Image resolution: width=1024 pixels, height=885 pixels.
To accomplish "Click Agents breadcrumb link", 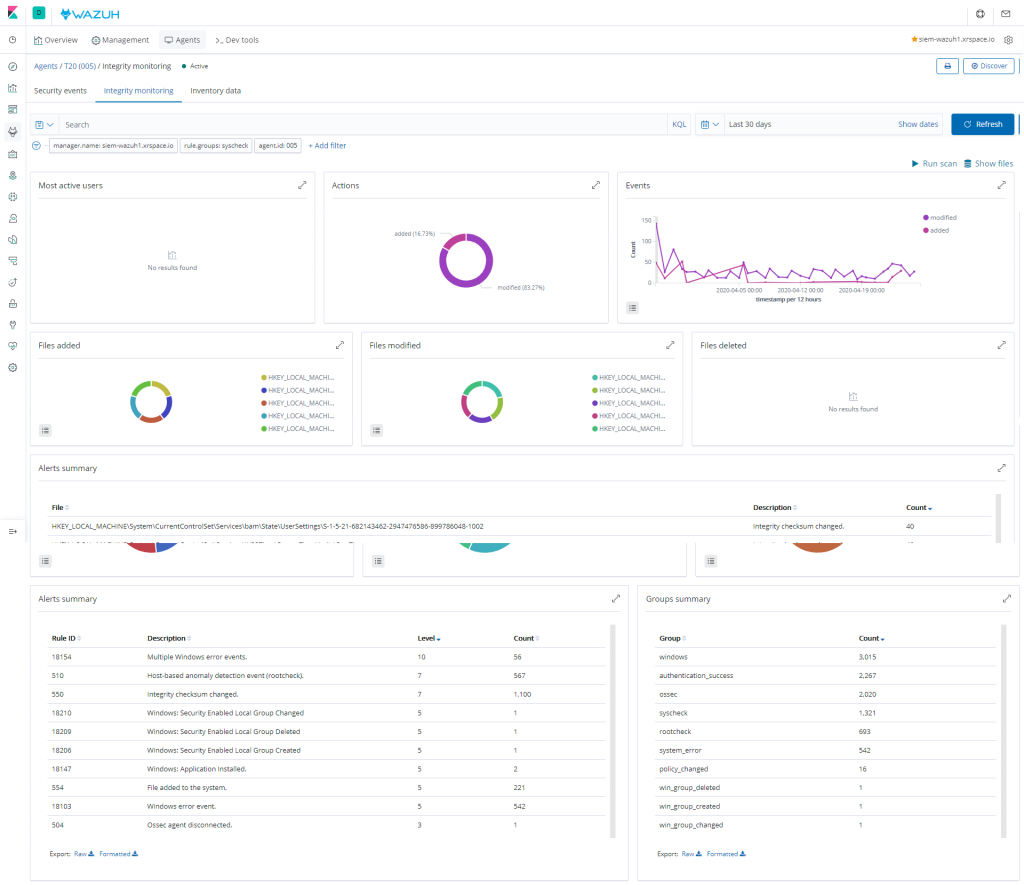I will point(46,66).
